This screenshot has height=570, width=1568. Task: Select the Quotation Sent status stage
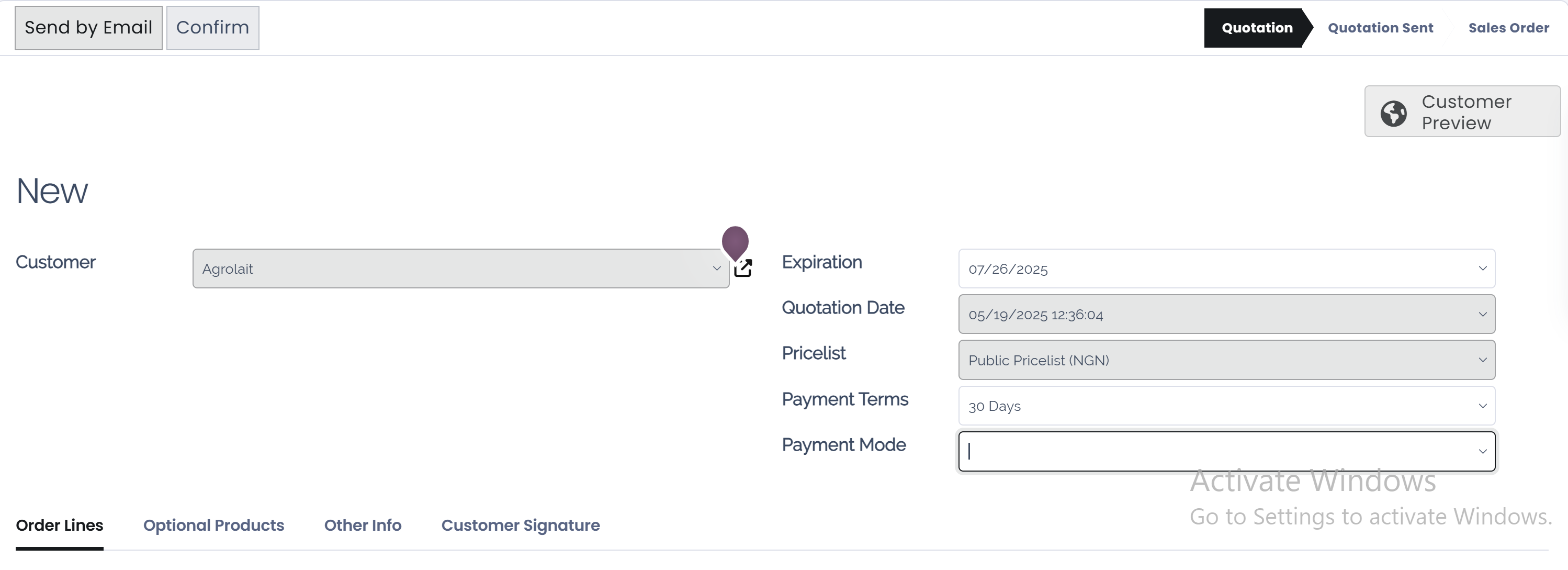[x=1380, y=28]
